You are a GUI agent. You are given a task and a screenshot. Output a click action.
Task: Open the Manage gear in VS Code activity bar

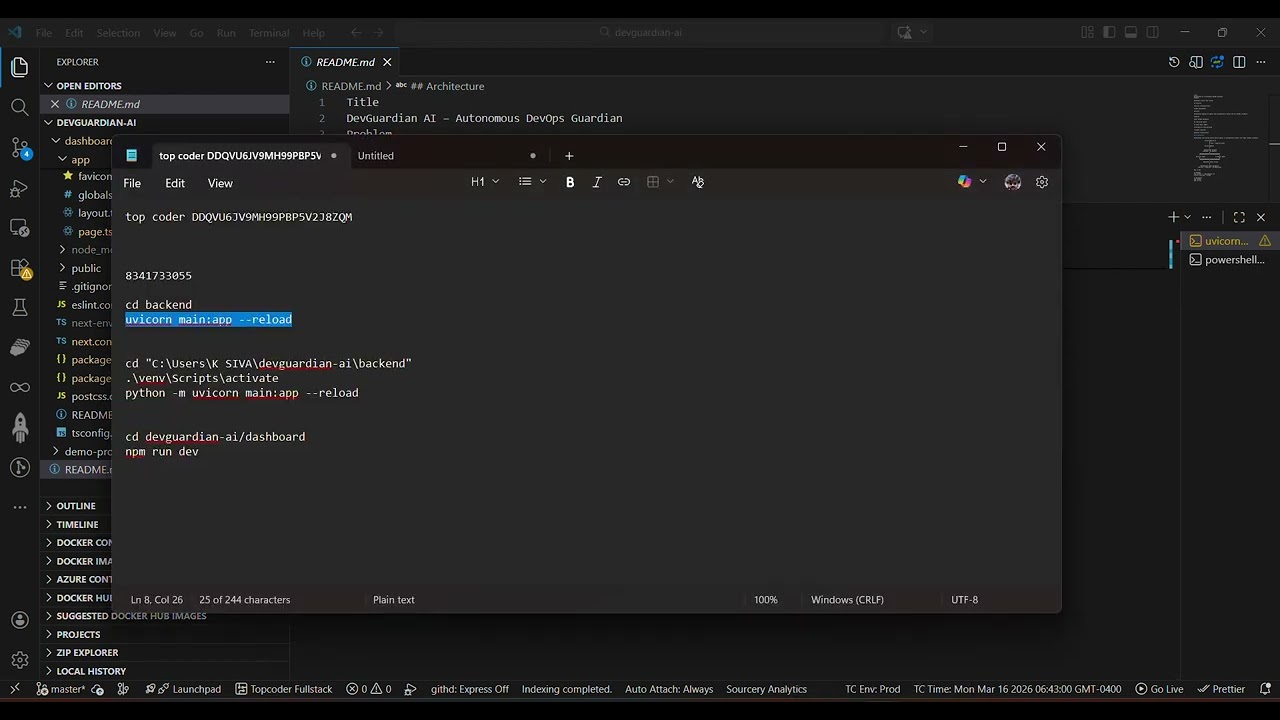click(19, 660)
